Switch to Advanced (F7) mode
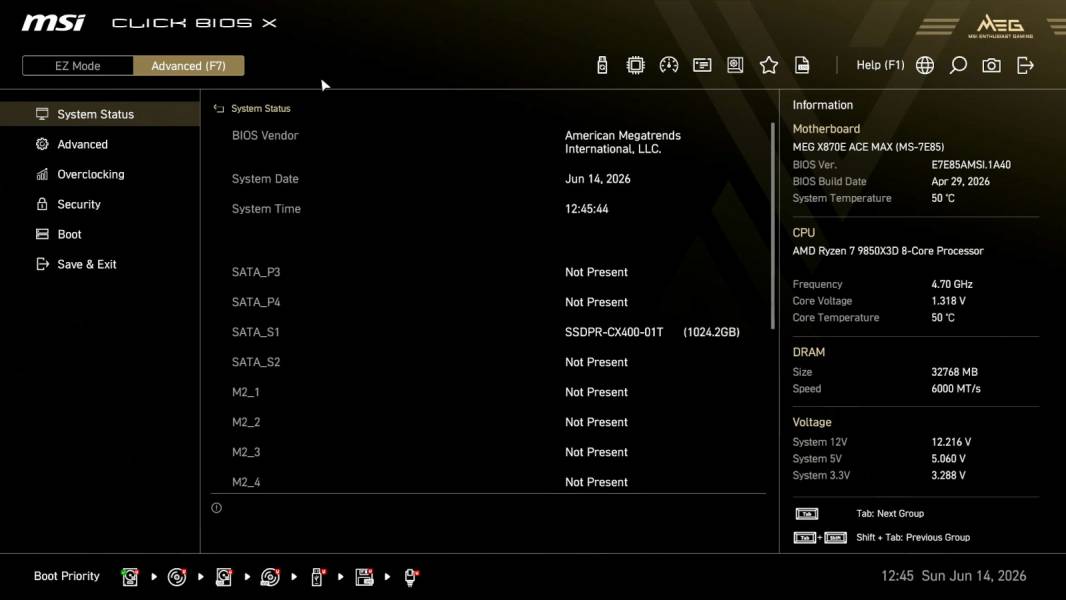The image size is (1066, 600). [188, 65]
